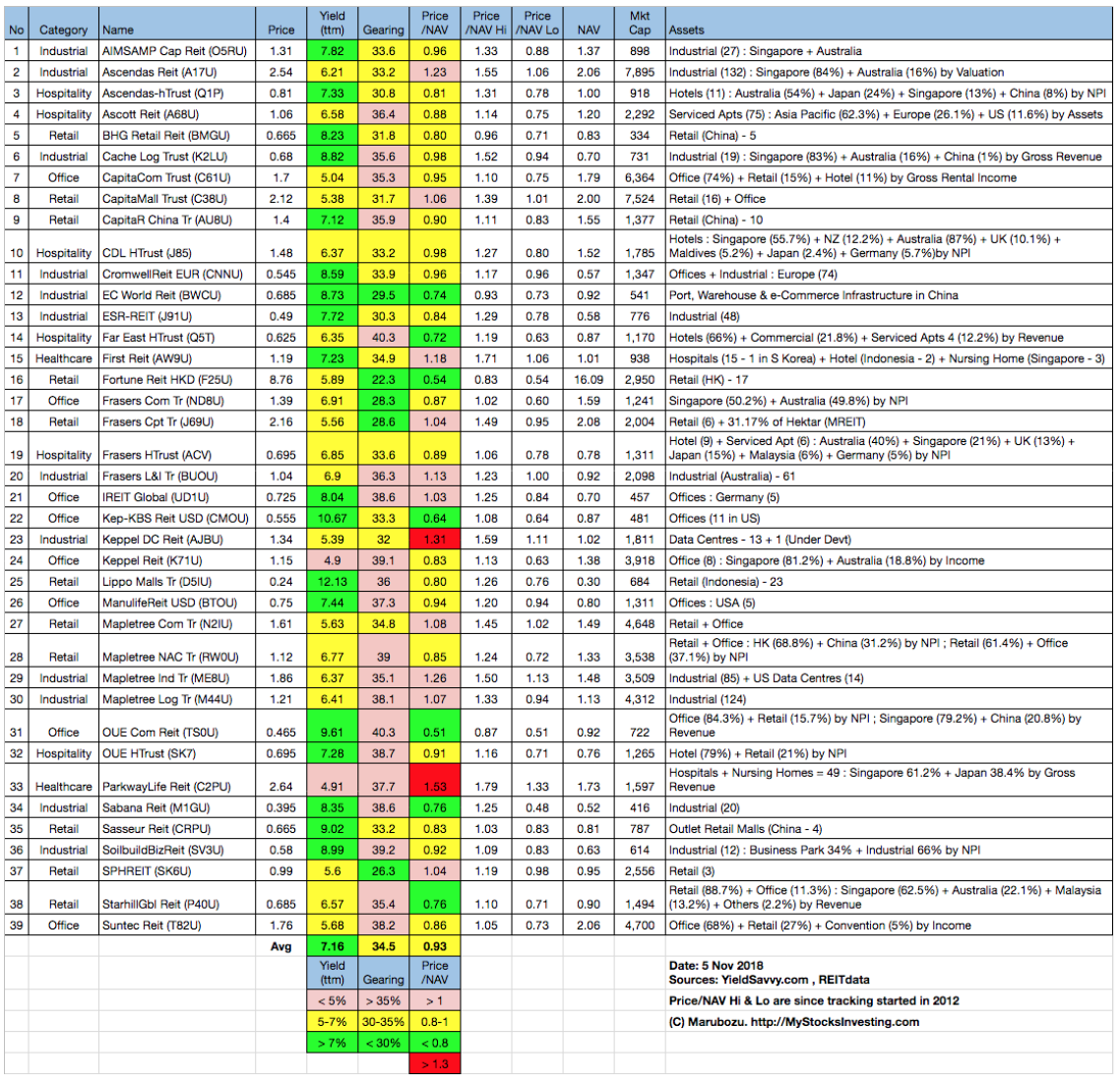The width and height of the screenshot is (1120, 1087).
Task: Click the 22.3 gearing cell
Action: point(384,379)
